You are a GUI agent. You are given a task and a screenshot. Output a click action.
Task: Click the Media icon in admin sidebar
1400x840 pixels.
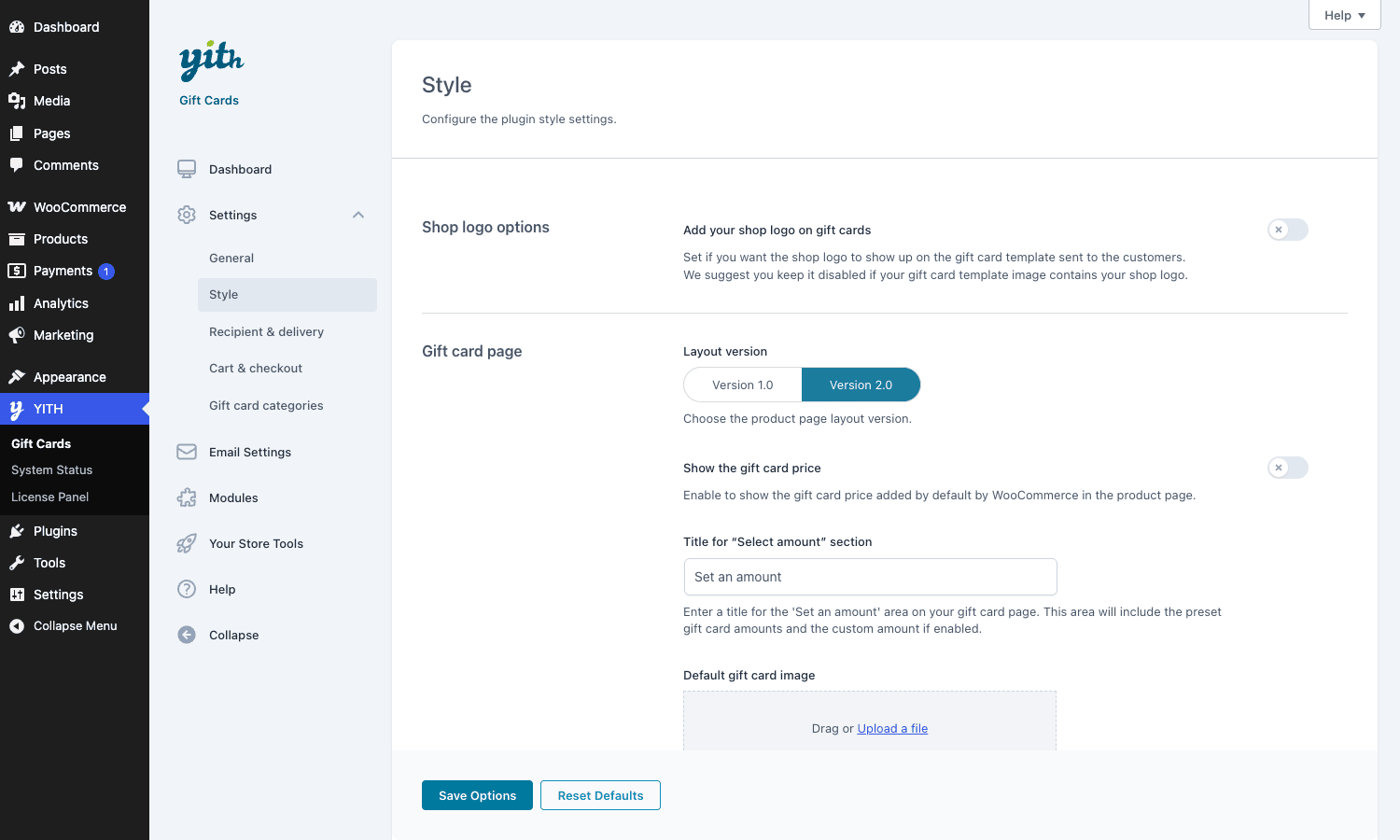[x=17, y=101]
